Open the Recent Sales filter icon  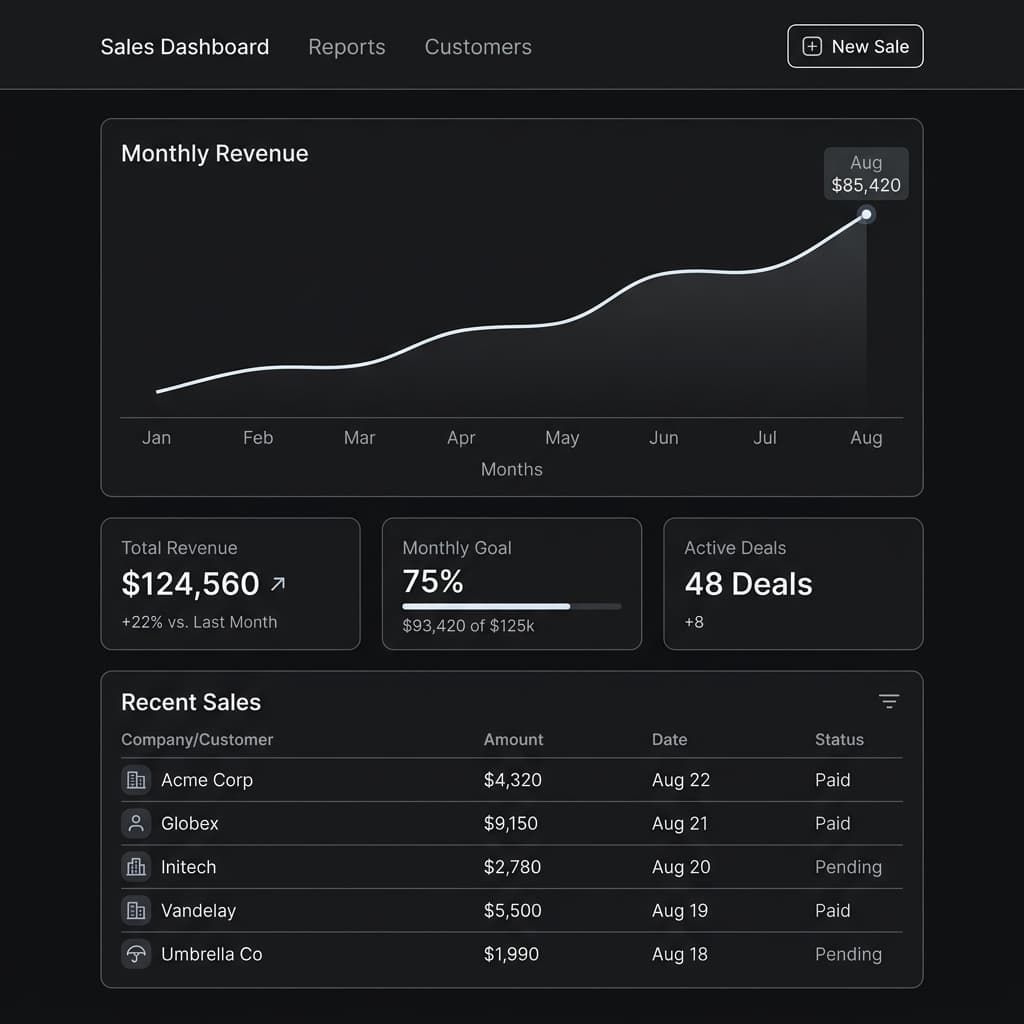(x=888, y=701)
